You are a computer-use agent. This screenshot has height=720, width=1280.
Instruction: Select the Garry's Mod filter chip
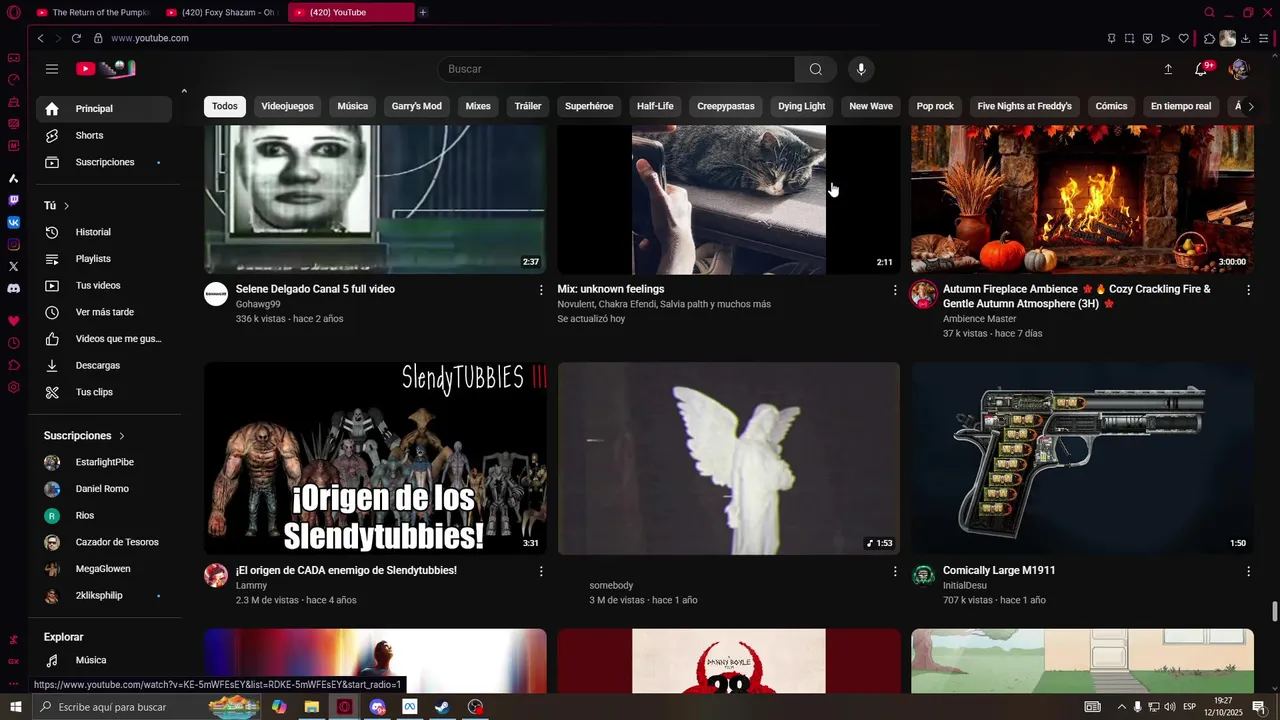(416, 106)
